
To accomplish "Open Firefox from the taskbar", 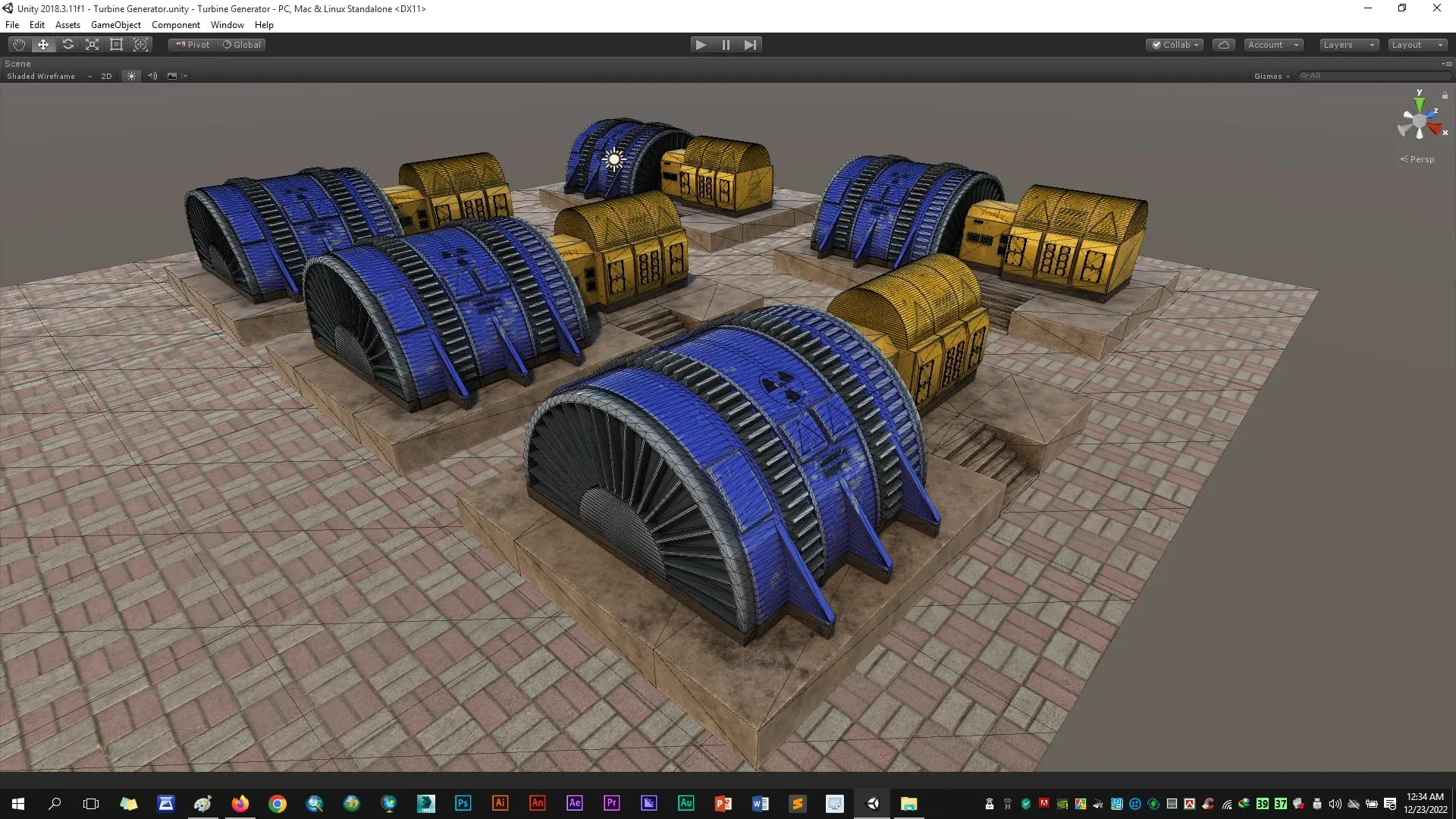I will [x=240, y=804].
